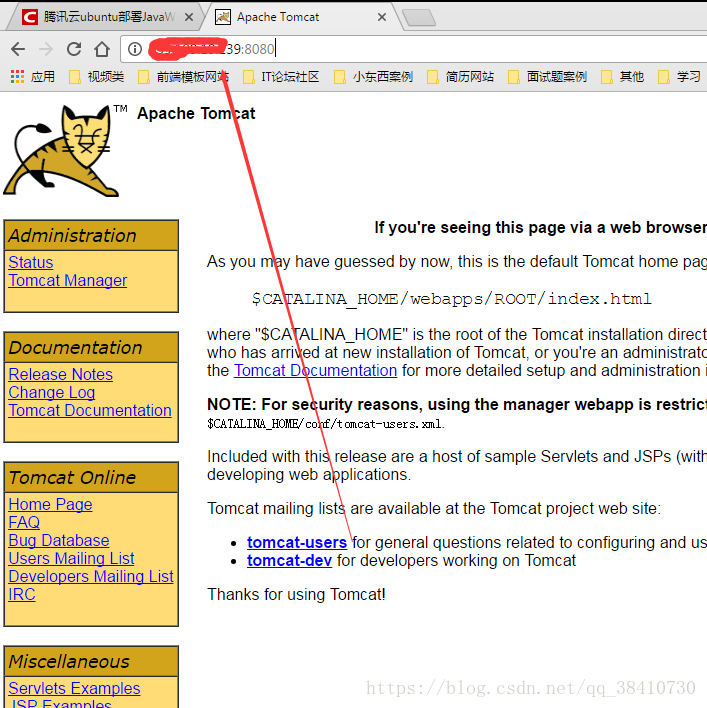
Task: Open the tomcat-users mailing list link
Action: (x=297, y=542)
